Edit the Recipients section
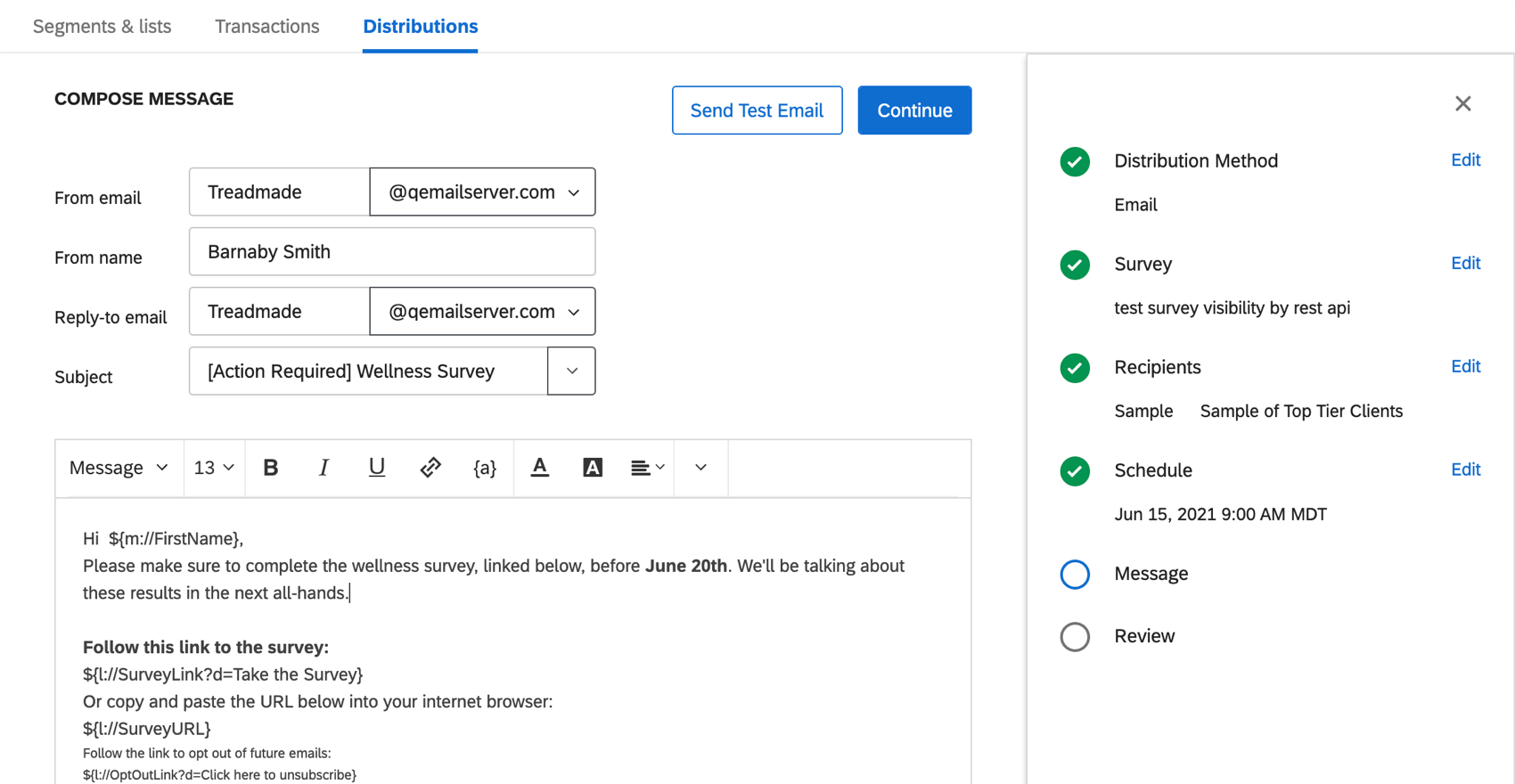The image size is (1515, 784). (1465, 367)
